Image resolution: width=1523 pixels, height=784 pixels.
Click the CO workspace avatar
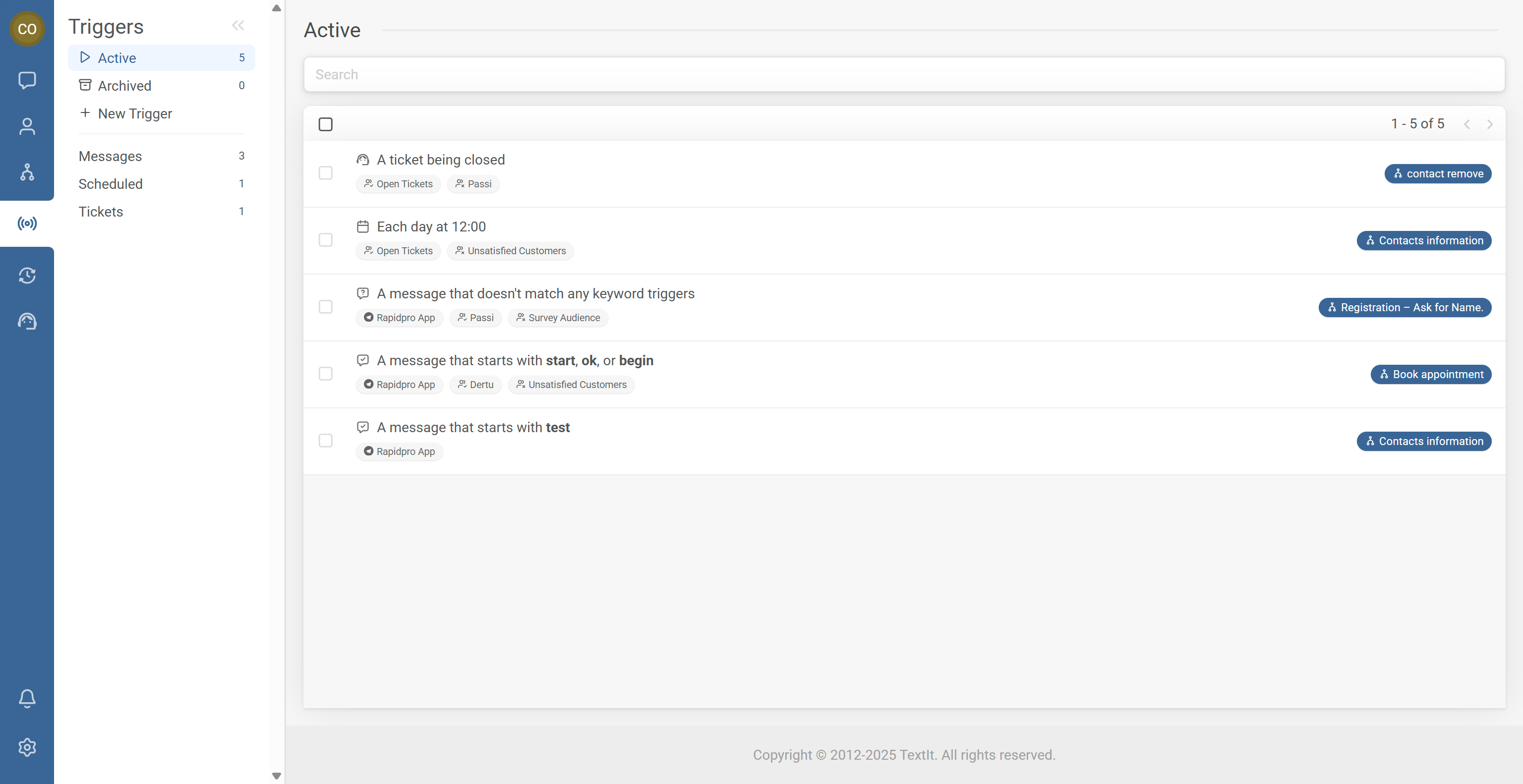pos(27,28)
